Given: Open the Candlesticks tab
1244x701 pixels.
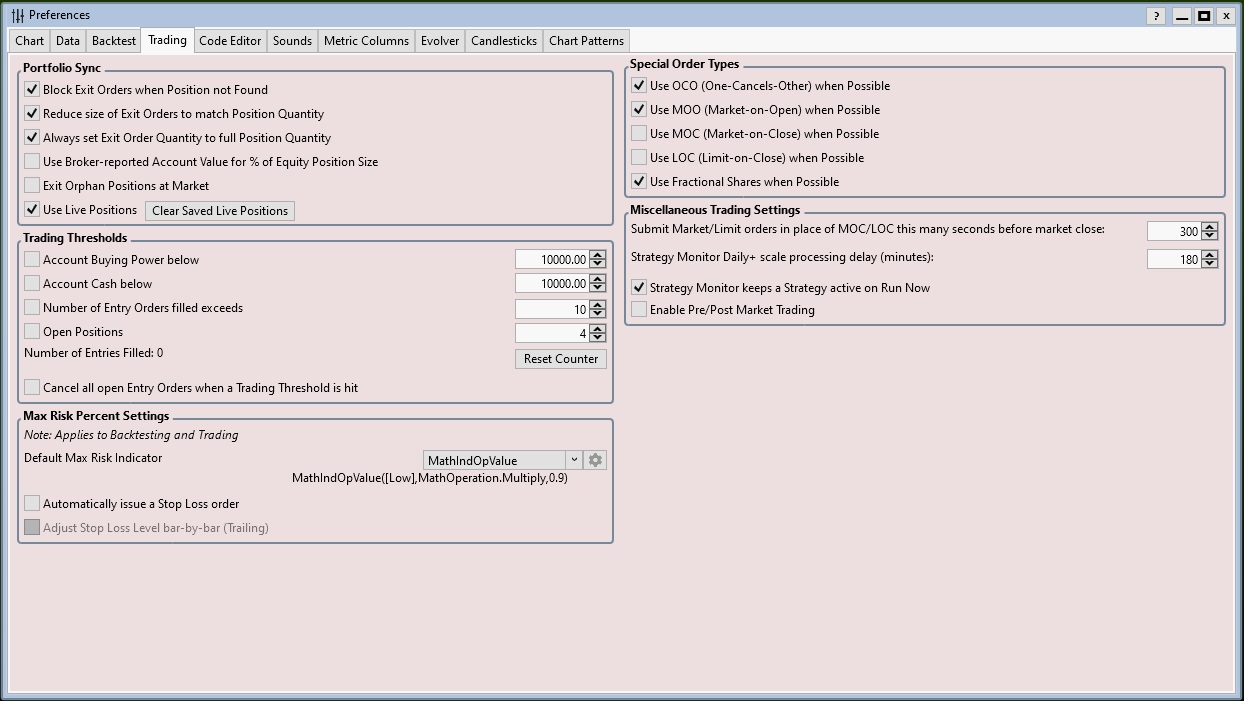Looking at the screenshot, I should (504, 41).
